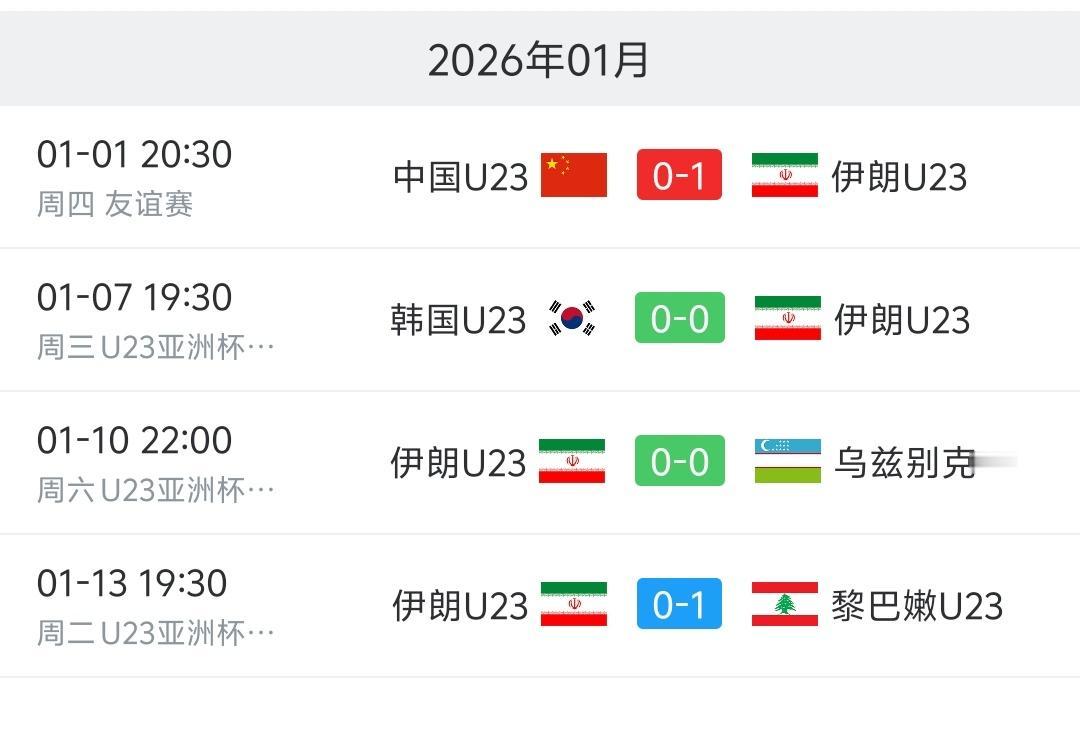Click the Lebanon flag icon
The image size is (1080, 734).
click(785, 604)
